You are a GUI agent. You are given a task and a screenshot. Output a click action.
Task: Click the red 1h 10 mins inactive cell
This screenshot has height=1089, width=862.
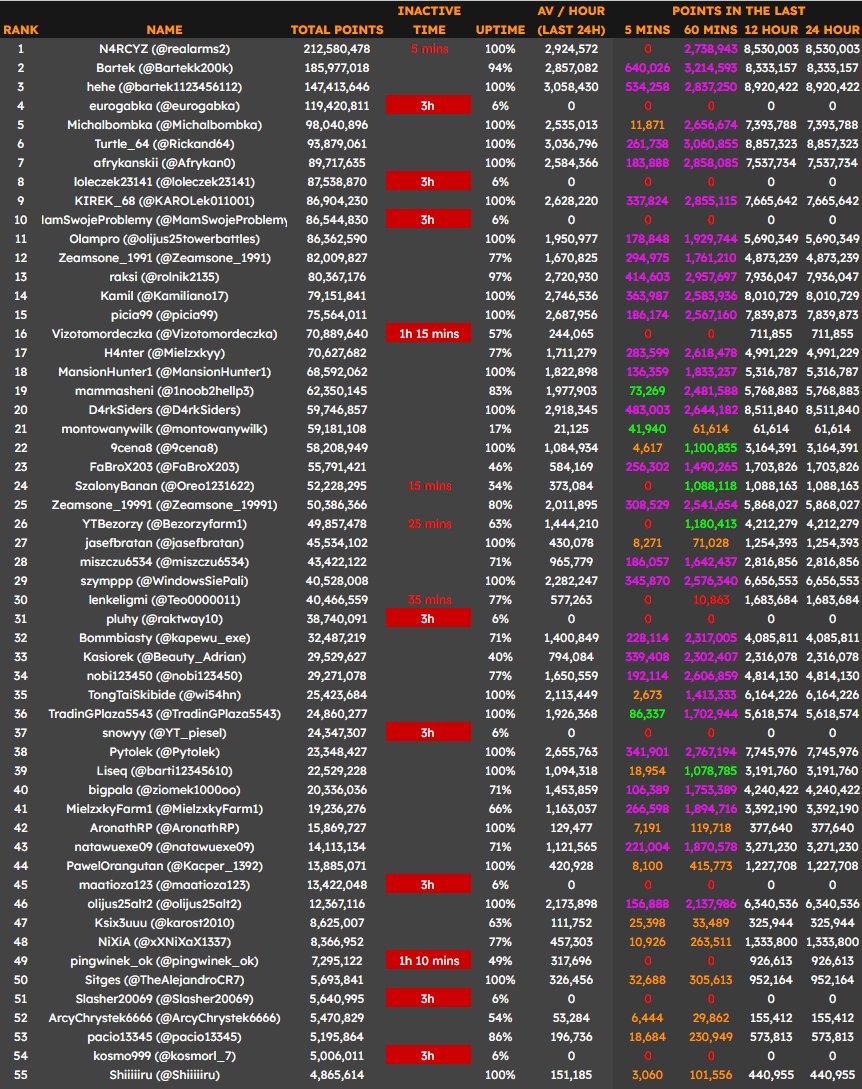click(428, 961)
